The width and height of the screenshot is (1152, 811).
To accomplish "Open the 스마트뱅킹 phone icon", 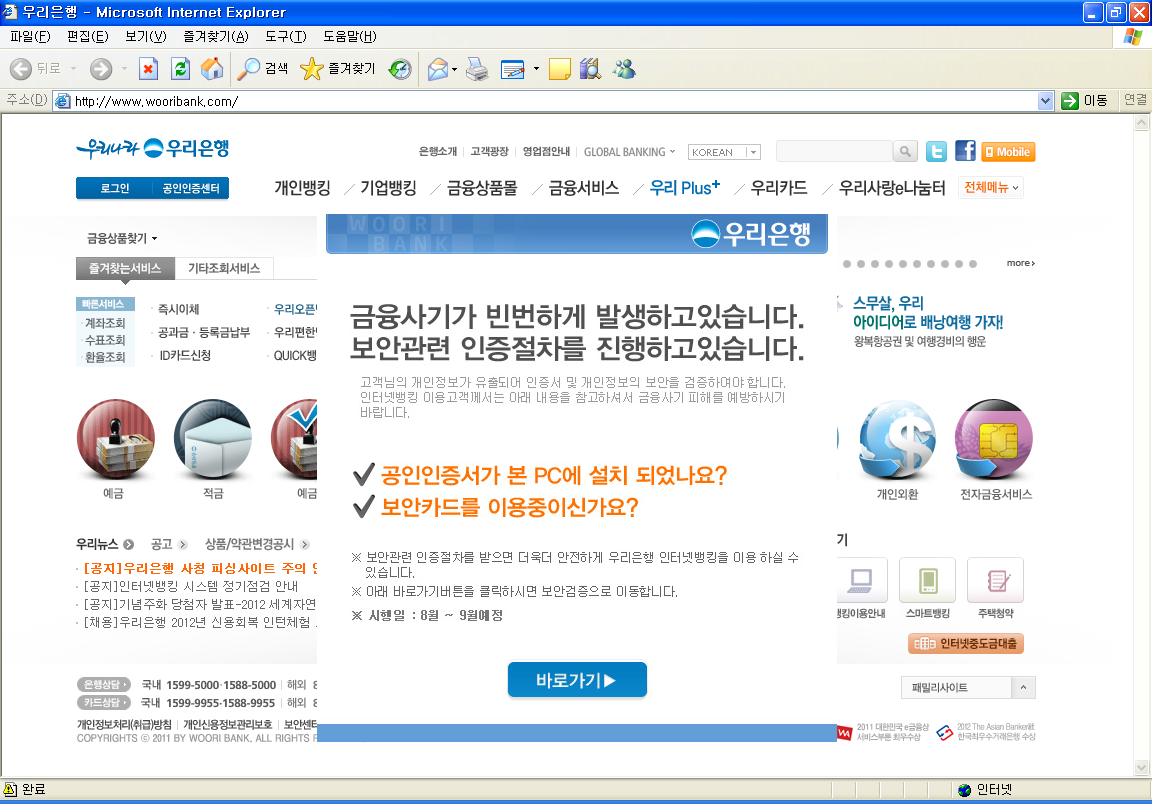I will pyautogui.click(x=927, y=580).
